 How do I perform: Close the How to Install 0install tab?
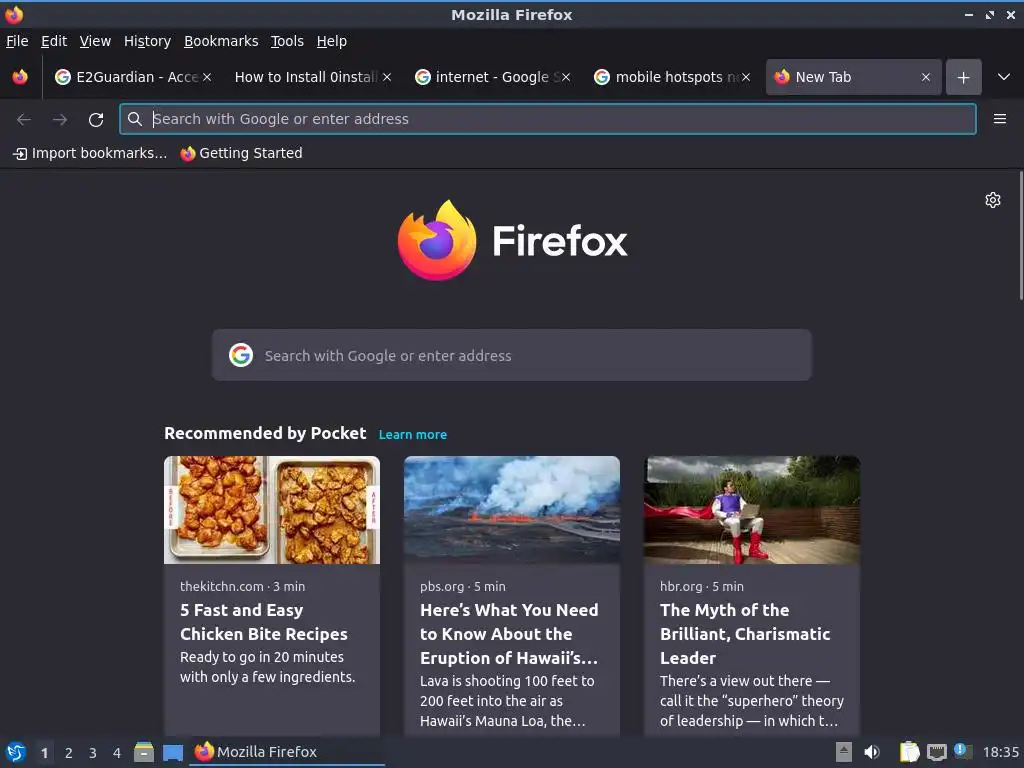pos(387,77)
